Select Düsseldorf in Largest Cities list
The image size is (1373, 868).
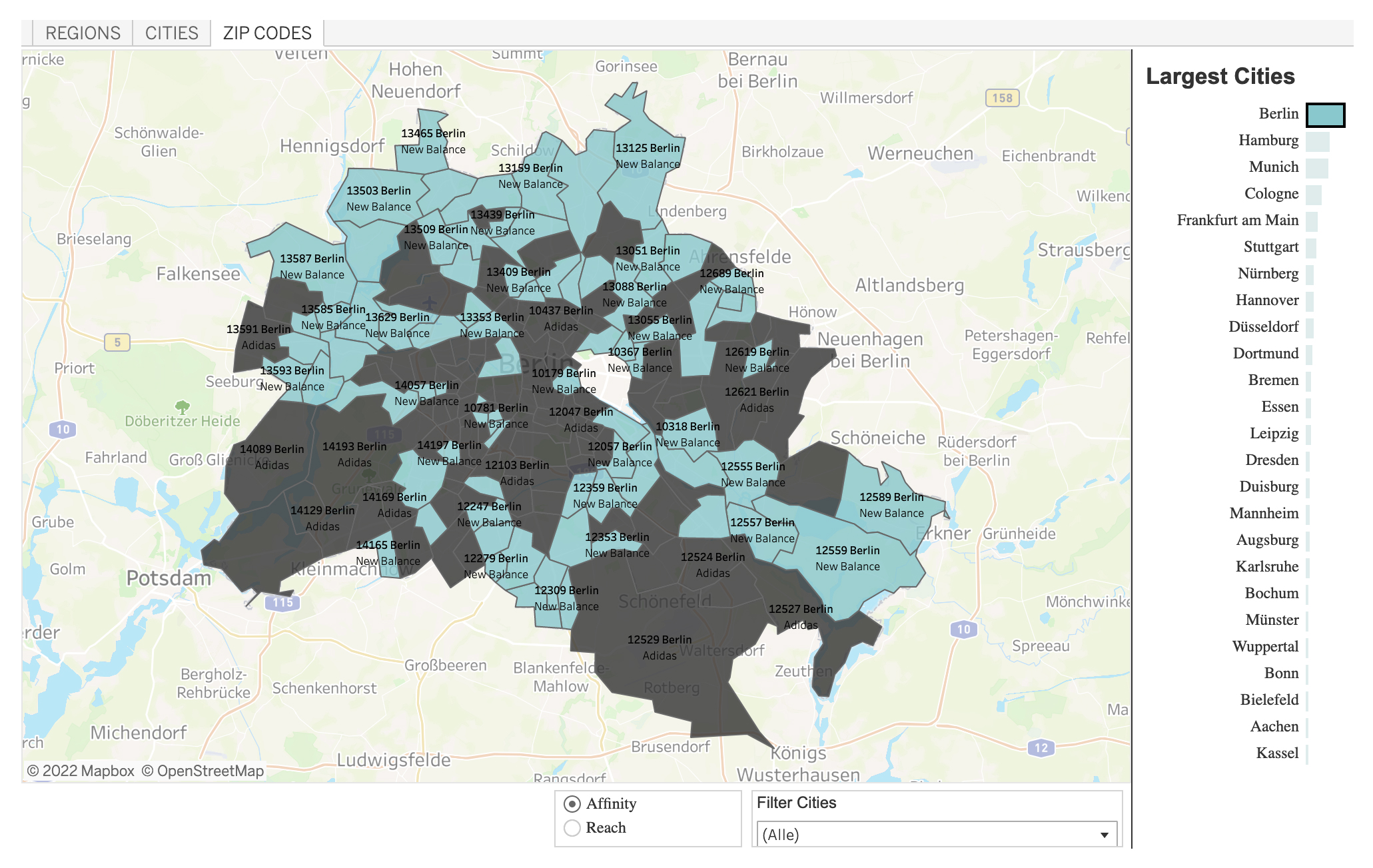tap(1264, 327)
